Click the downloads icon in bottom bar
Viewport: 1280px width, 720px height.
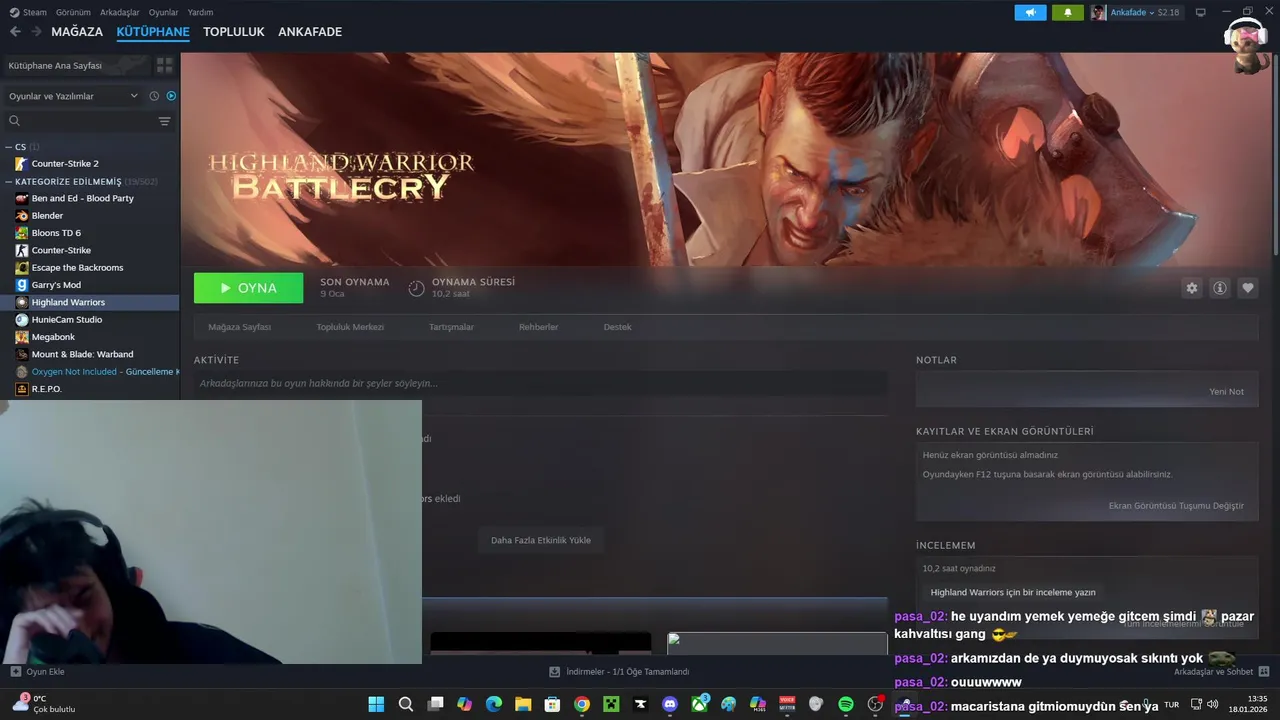(x=554, y=672)
